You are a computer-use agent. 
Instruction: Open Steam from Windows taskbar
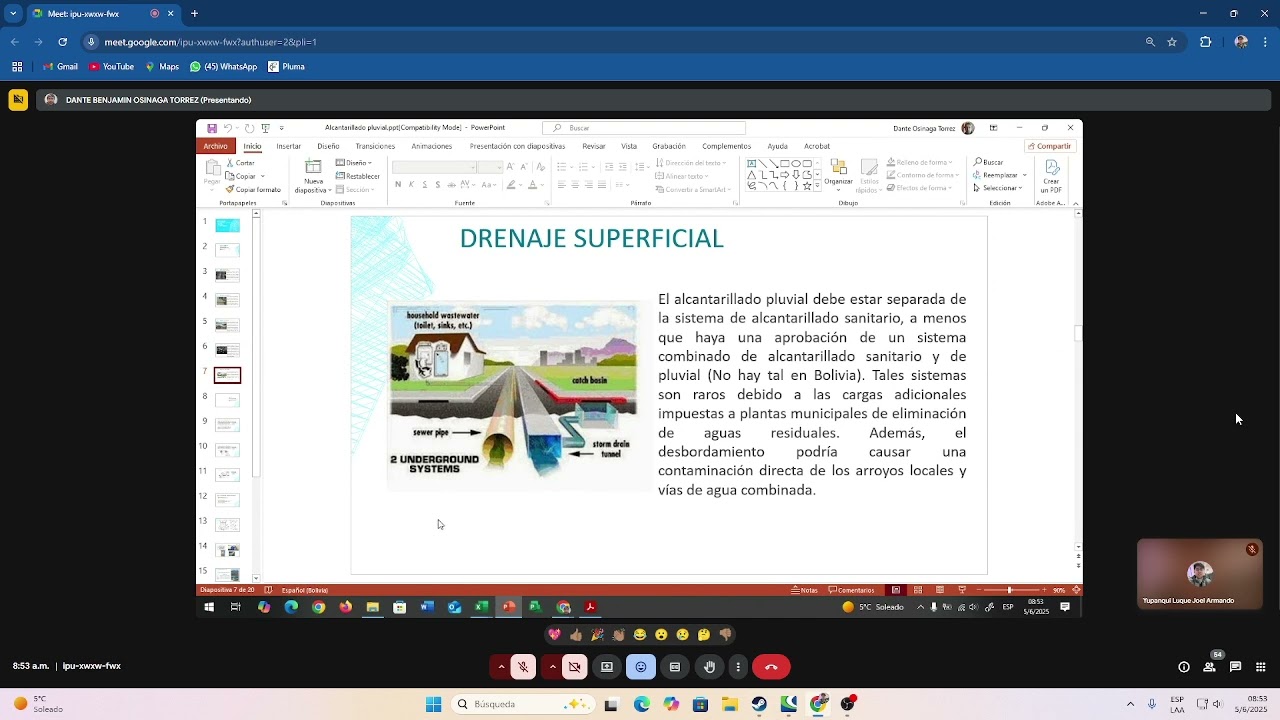click(760, 704)
